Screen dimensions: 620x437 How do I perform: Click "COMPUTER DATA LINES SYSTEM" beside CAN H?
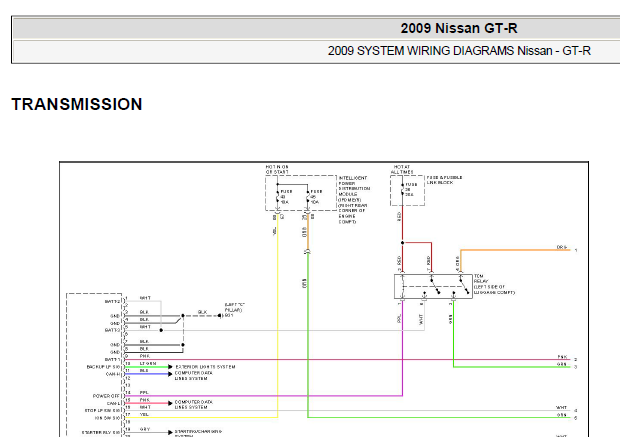point(194,376)
